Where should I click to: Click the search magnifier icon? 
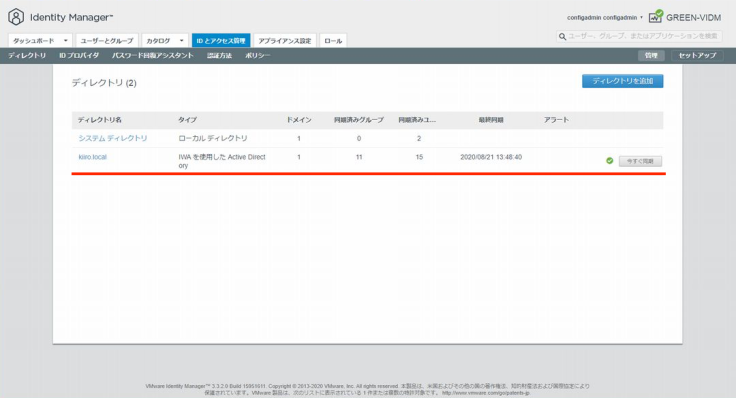[x=562, y=36]
